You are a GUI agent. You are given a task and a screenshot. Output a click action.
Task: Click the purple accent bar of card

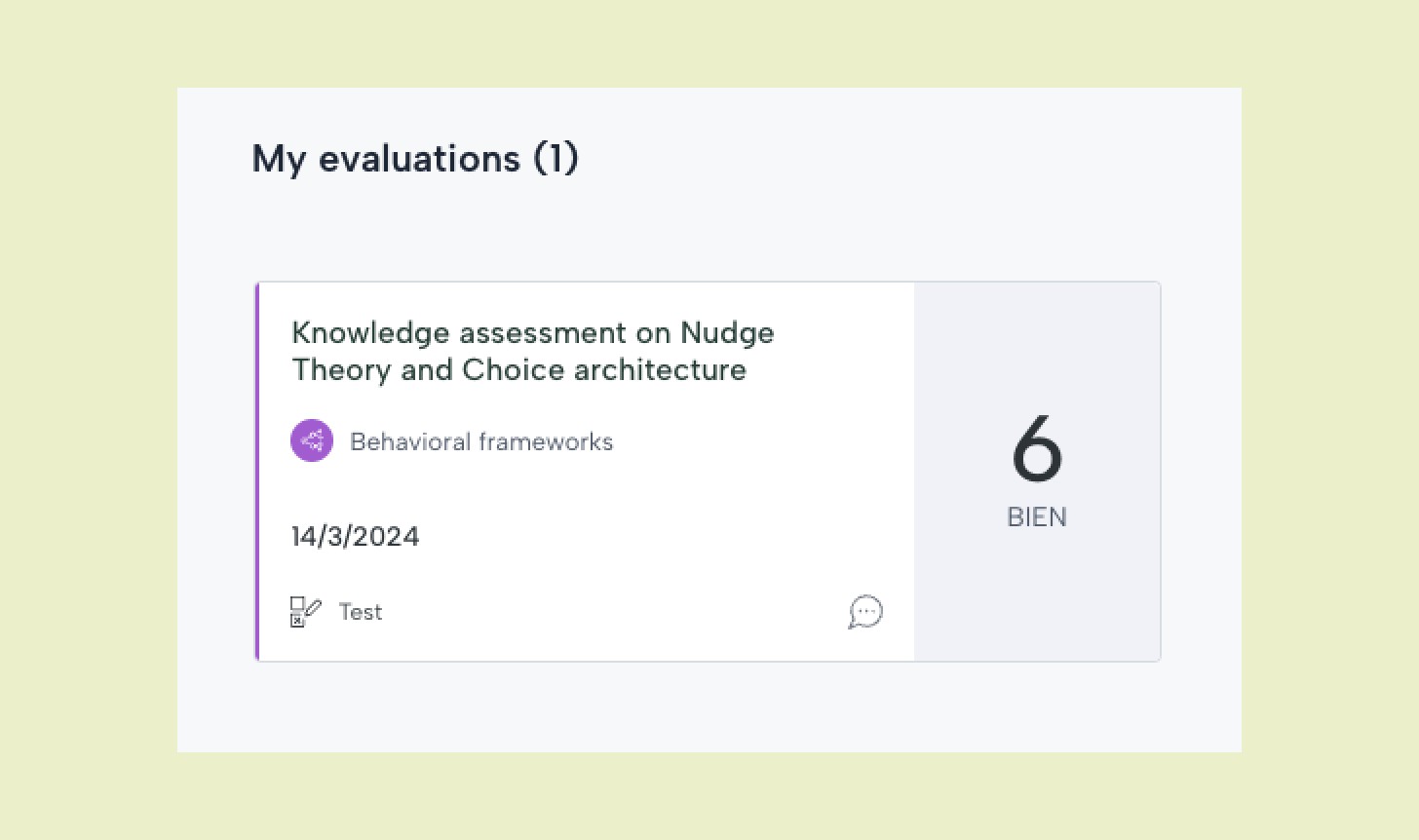pyautogui.click(x=257, y=472)
